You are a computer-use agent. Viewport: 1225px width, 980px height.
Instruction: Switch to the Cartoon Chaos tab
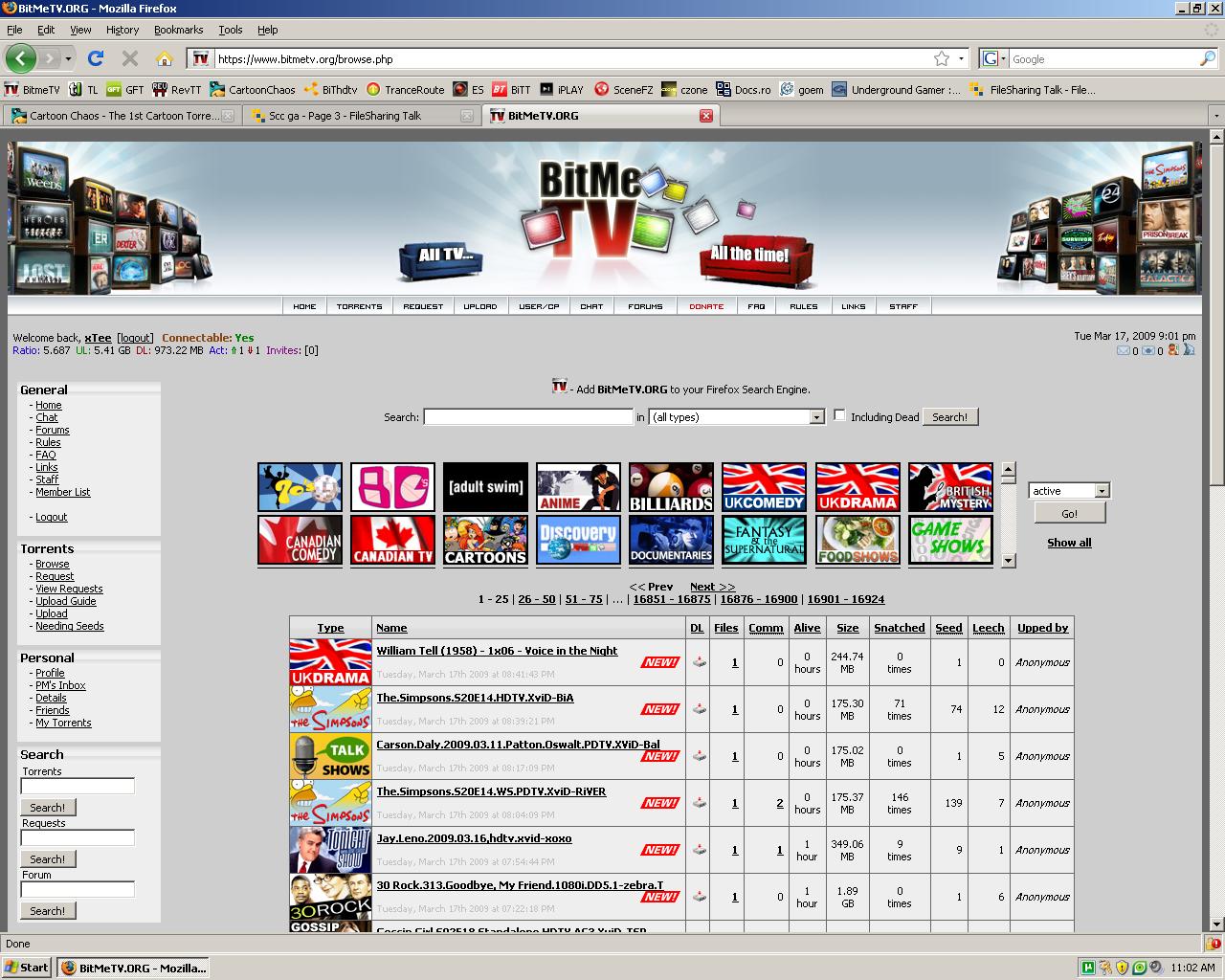[x=122, y=116]
